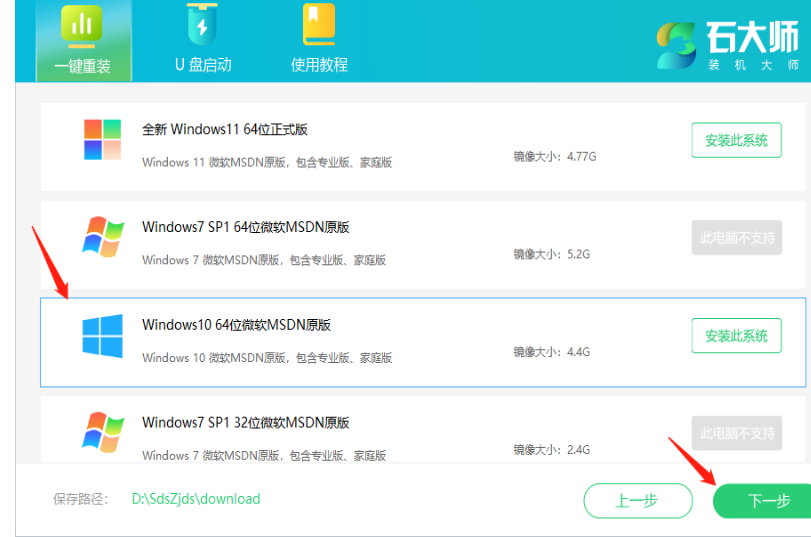
Task: Click the Windows7 SP1 32位 flag icon
Action: (103, 432)
